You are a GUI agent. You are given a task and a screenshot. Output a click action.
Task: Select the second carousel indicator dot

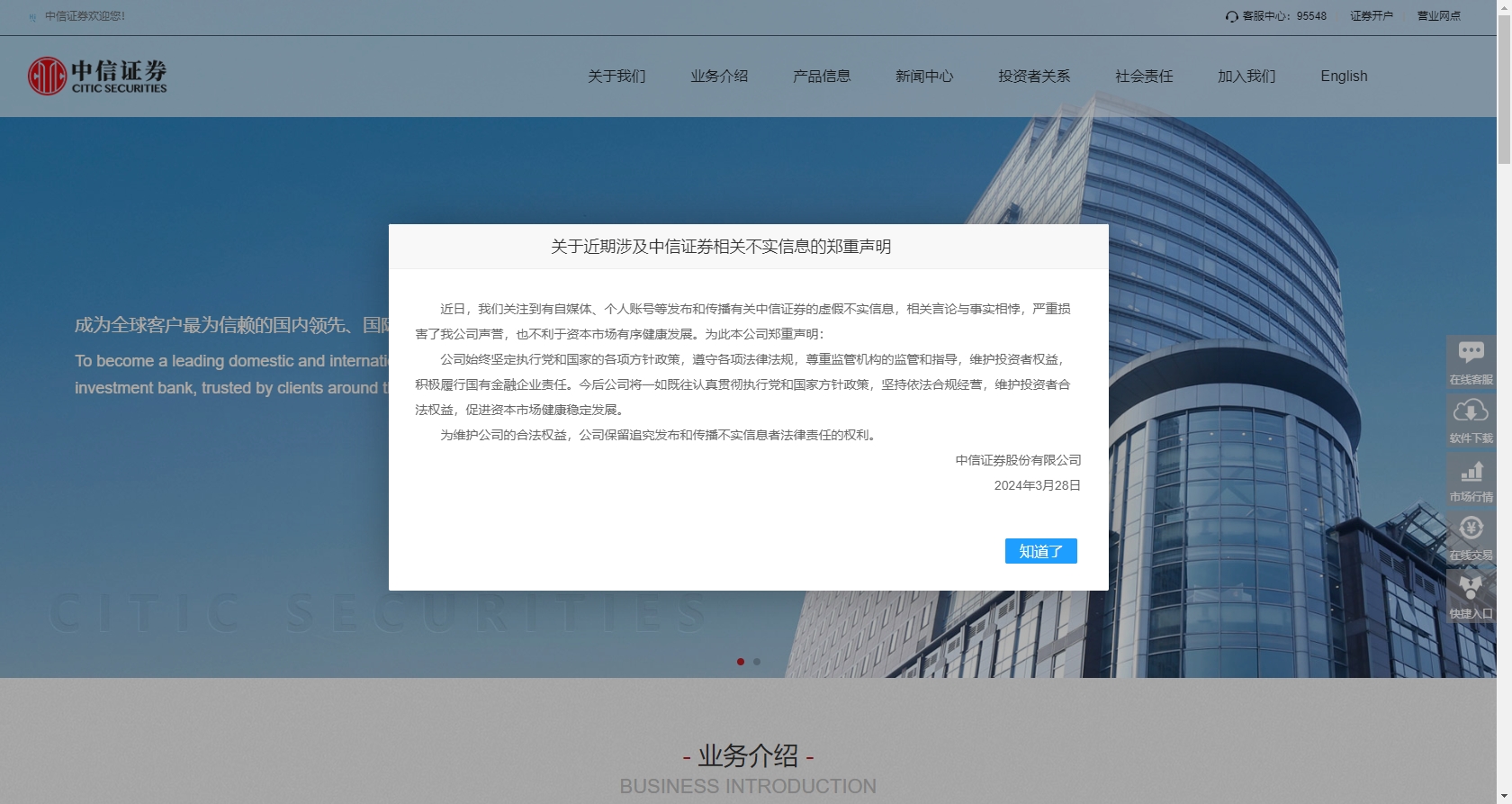point(757,662)
